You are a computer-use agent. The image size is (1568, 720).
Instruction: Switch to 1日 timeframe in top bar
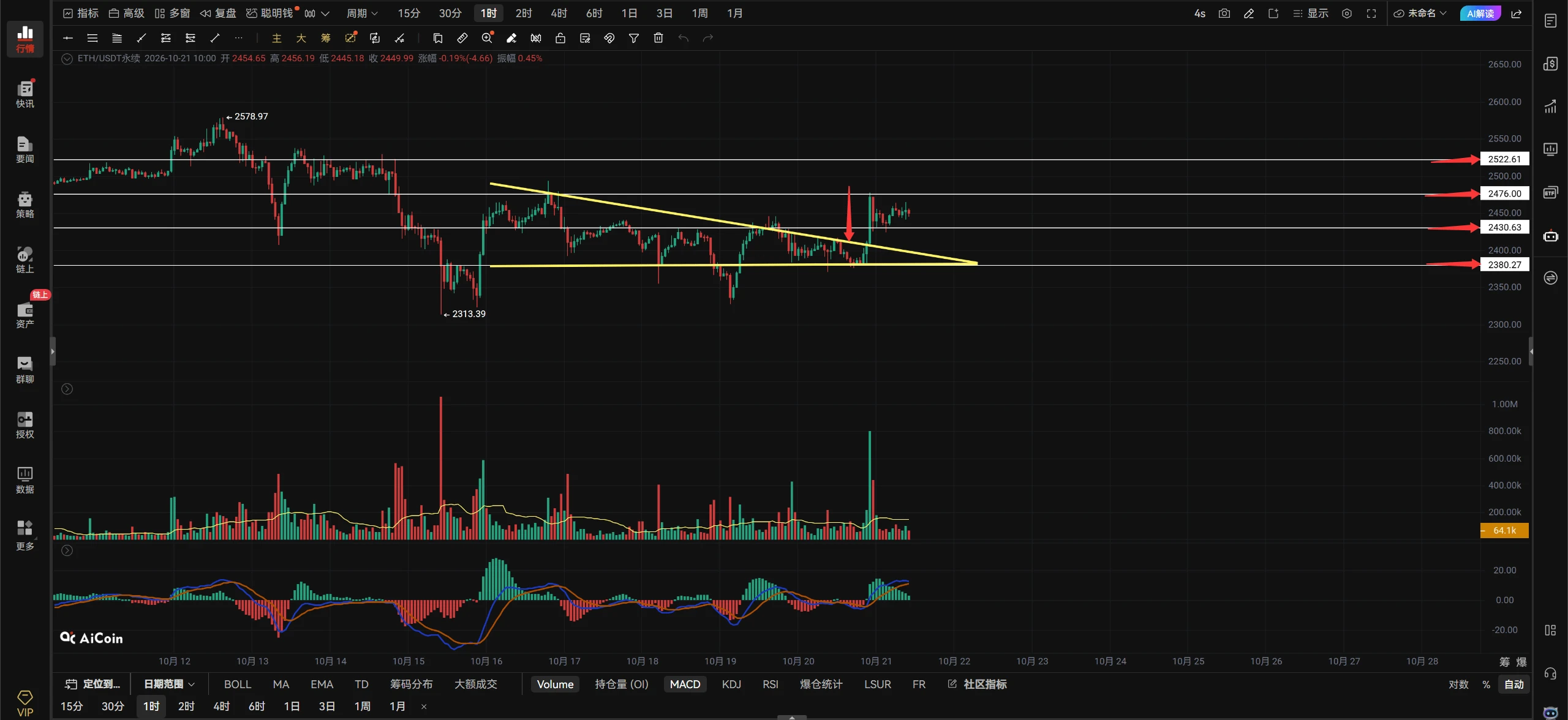(629, 13)
